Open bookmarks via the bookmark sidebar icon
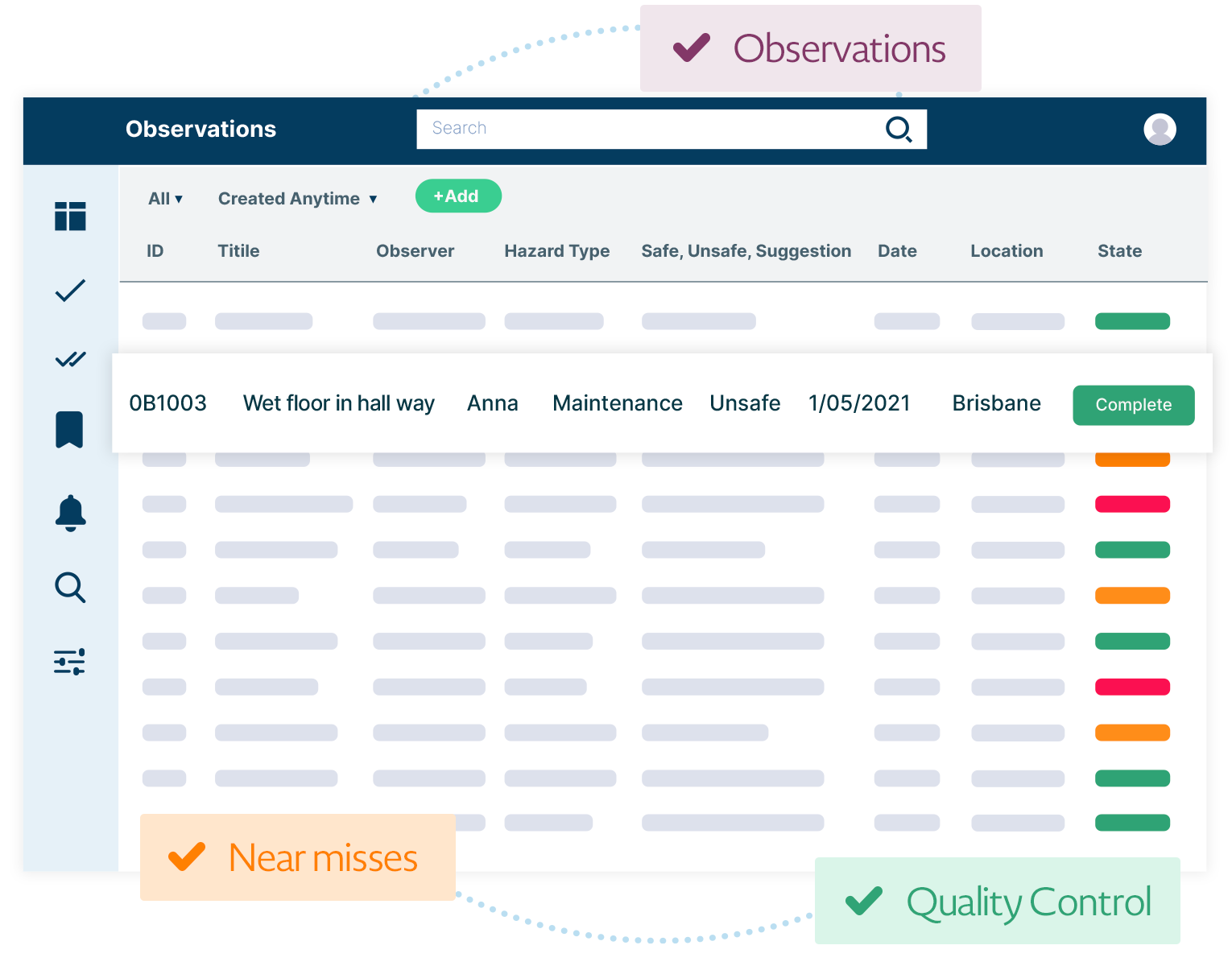 tap(70, 430)
